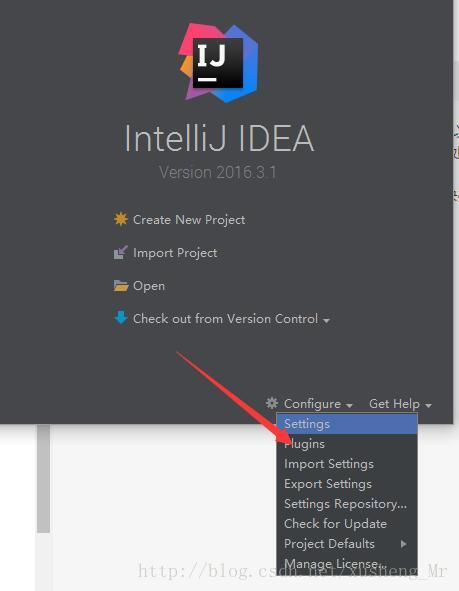459x591 pixels.
Task: Click the IntelliJ IDEA logo
Action: point(219,63)
